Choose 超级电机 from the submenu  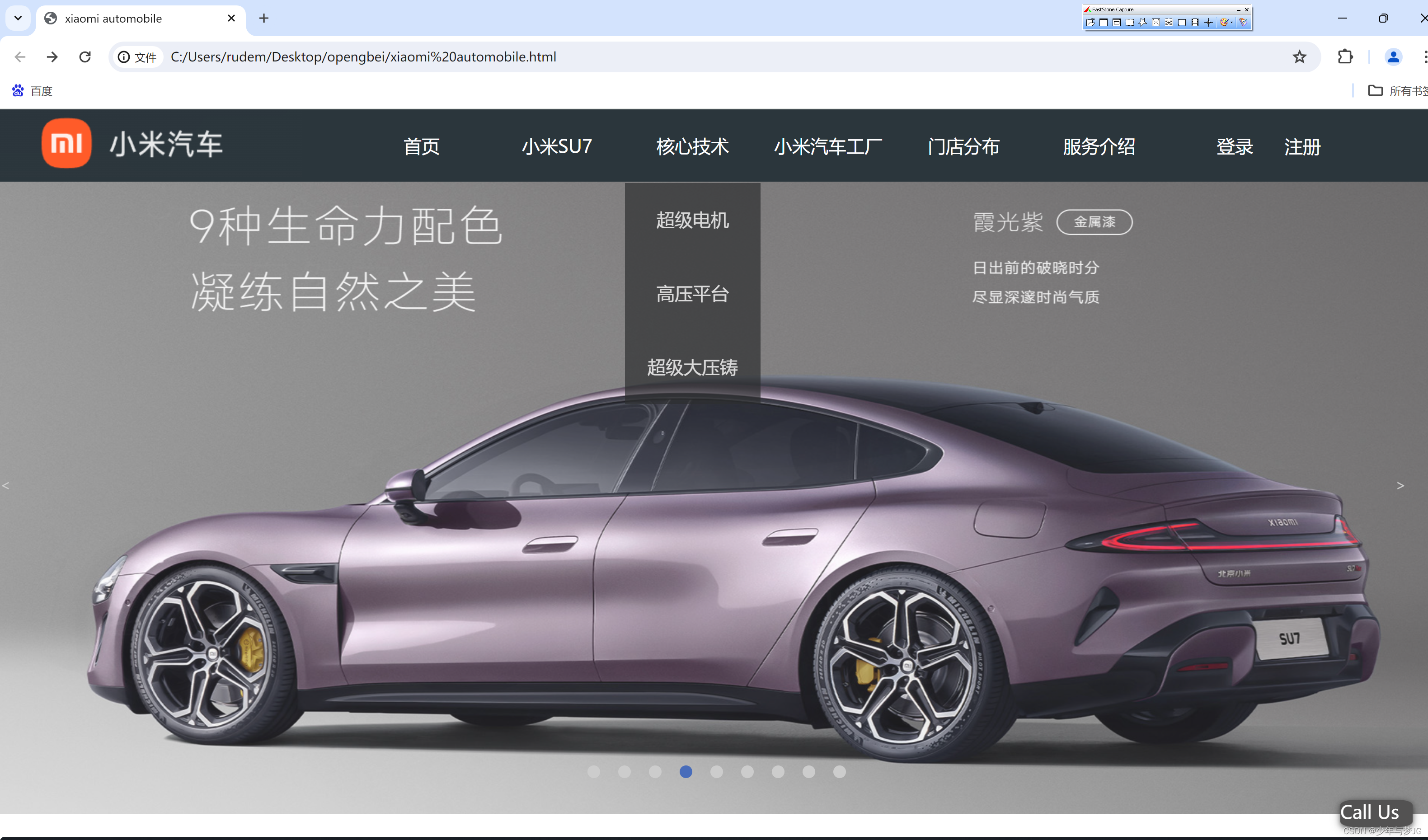[x=692, y=220]
